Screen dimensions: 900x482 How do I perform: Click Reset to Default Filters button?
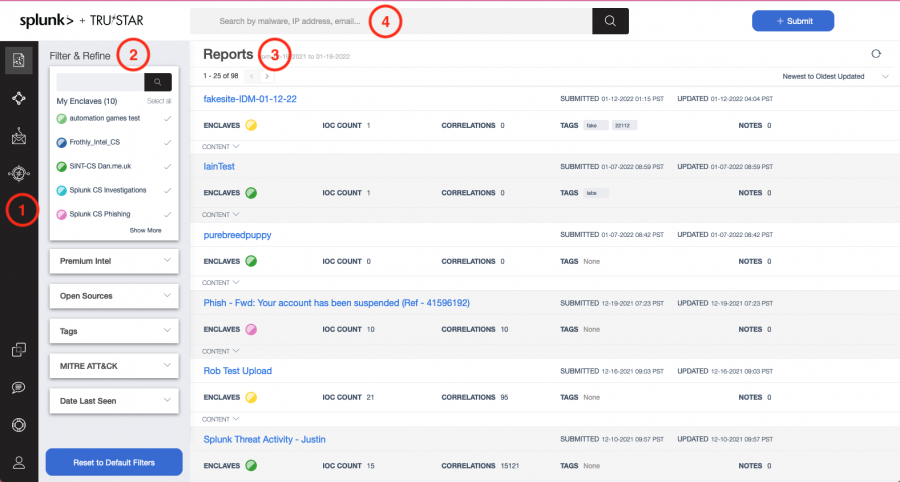[x=114, y=462]
